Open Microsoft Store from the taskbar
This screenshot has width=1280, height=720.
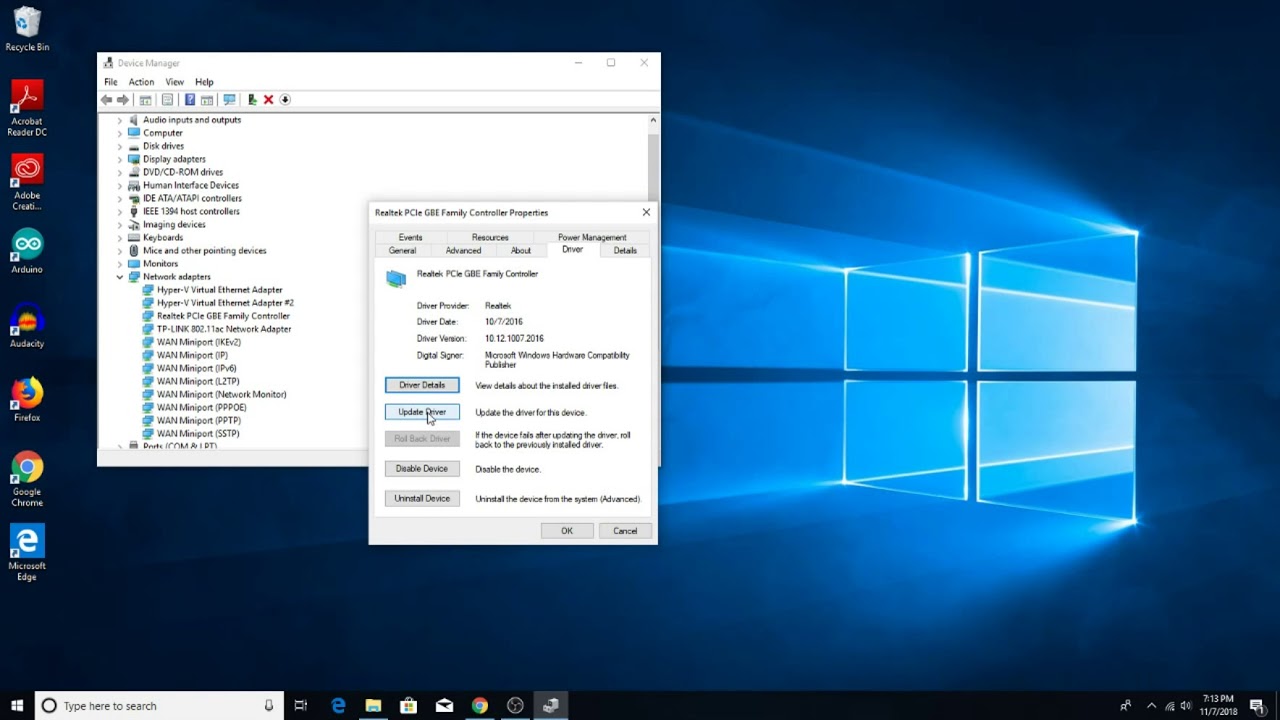pos(408,705)
